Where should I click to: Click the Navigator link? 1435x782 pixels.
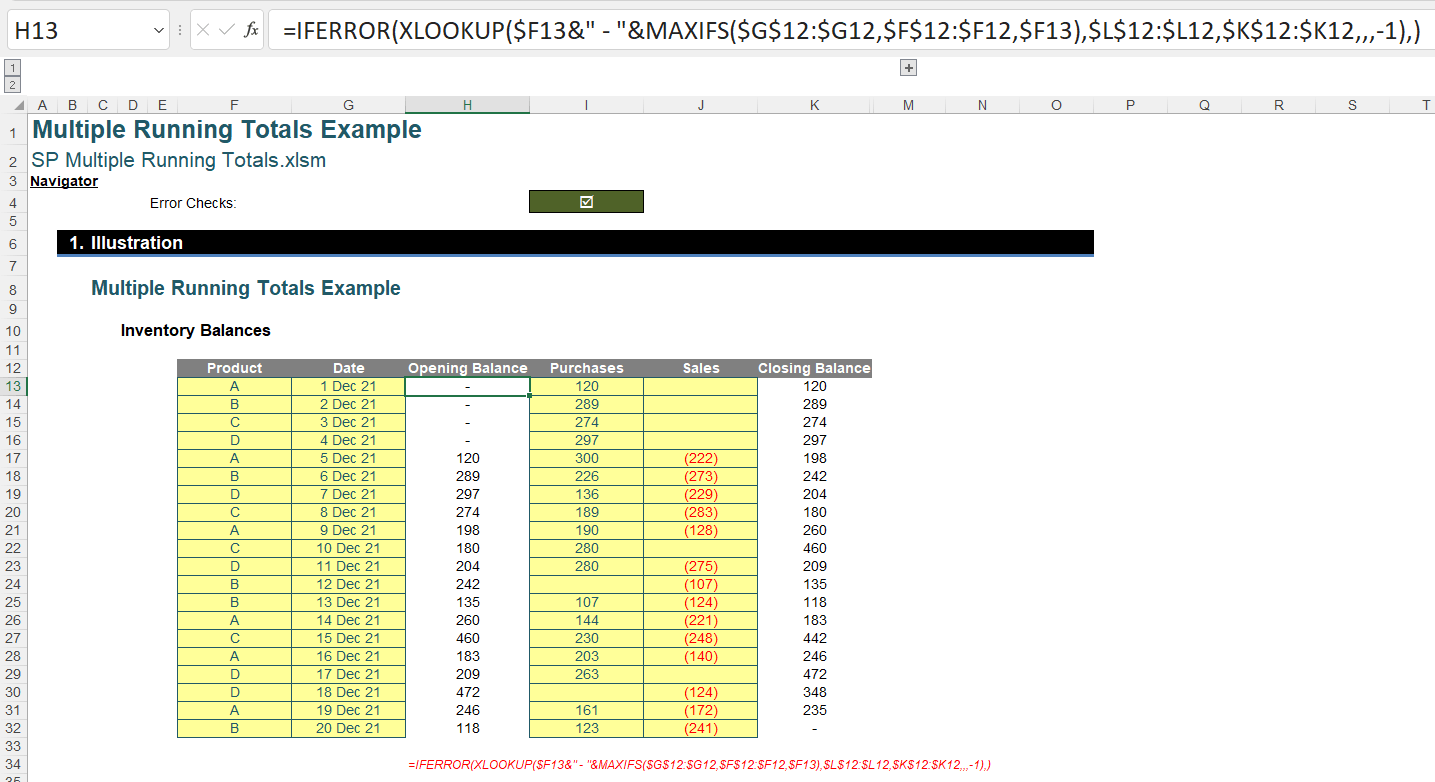(x=64, y=181)
